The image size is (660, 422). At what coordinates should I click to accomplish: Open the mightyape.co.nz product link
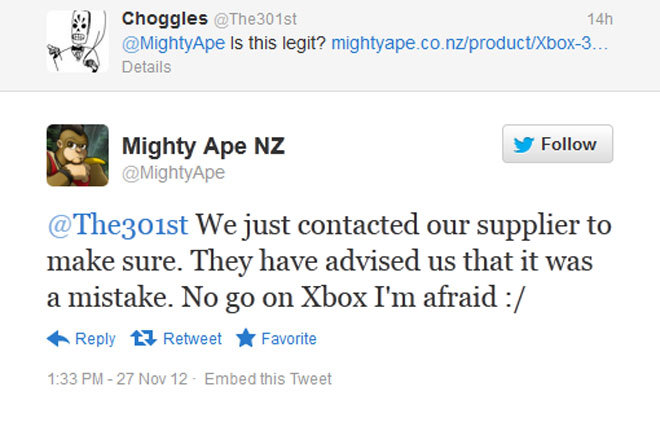tap(470, 43)
